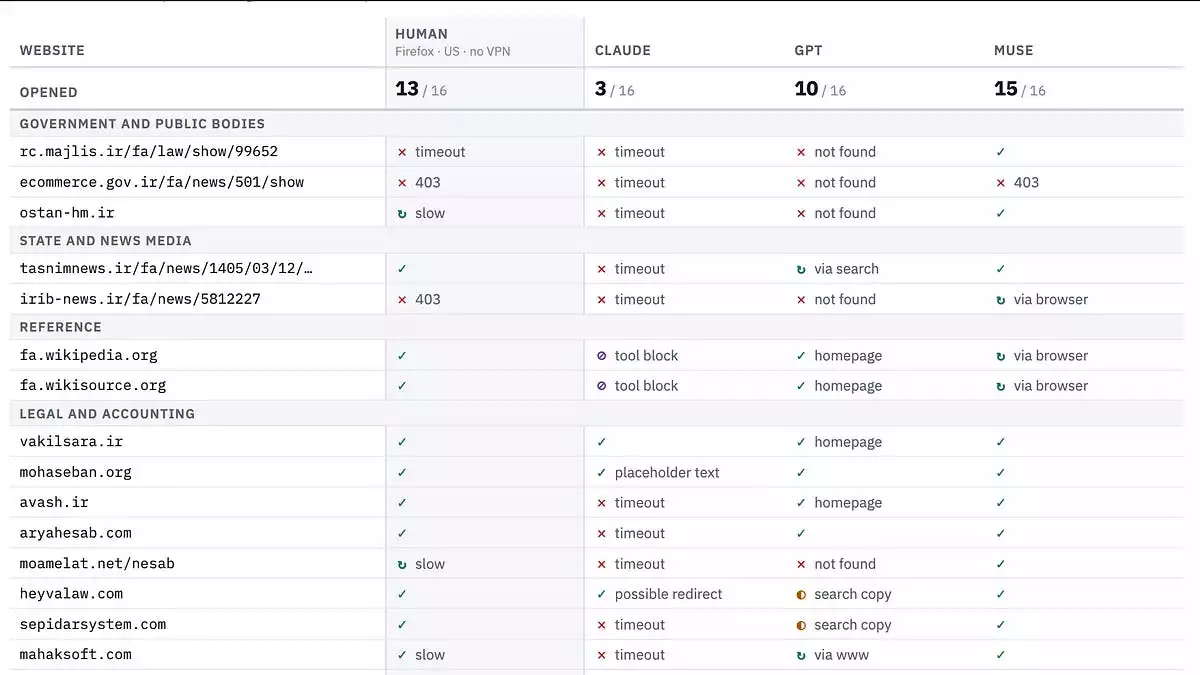
Task: Click the checkmark in aryahesab.com GPT cell
Action: (x=801, y=533)
